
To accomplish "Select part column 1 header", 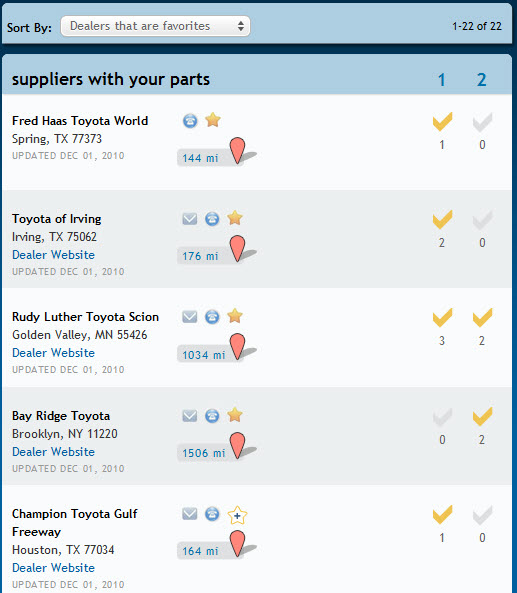I will pyautogui.click(x=441, y=80).
